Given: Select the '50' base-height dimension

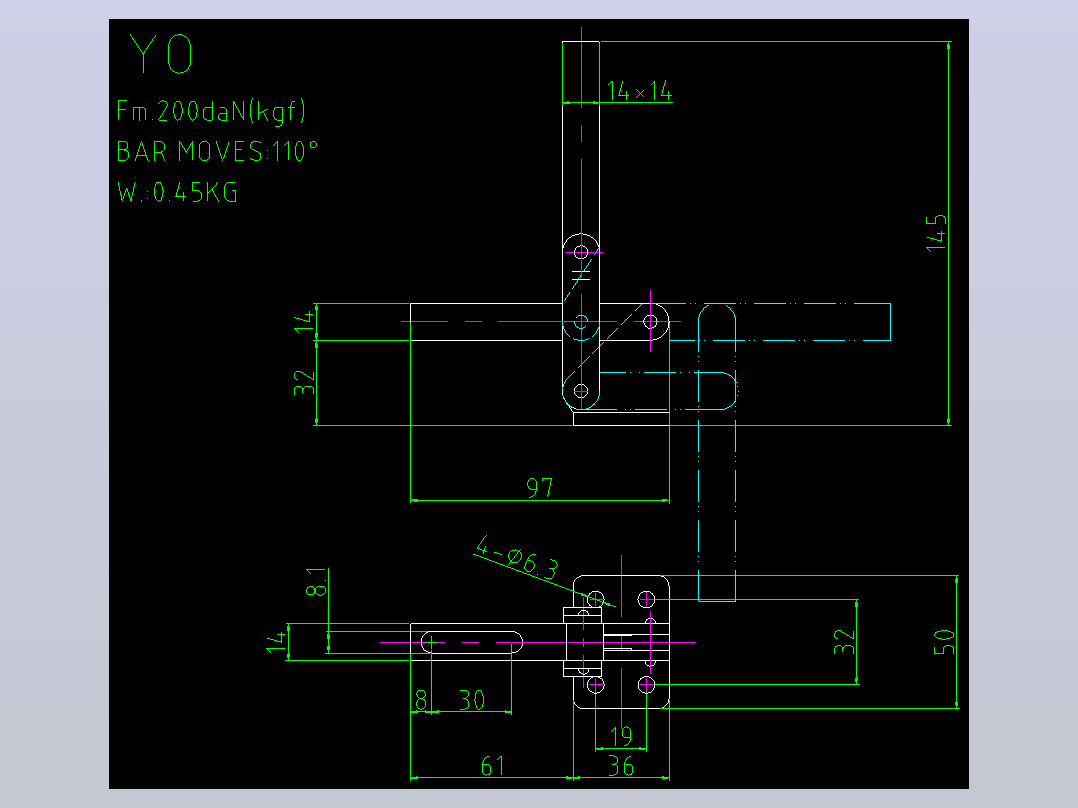Looking at the screenshot, I should [x=945, y=642].
